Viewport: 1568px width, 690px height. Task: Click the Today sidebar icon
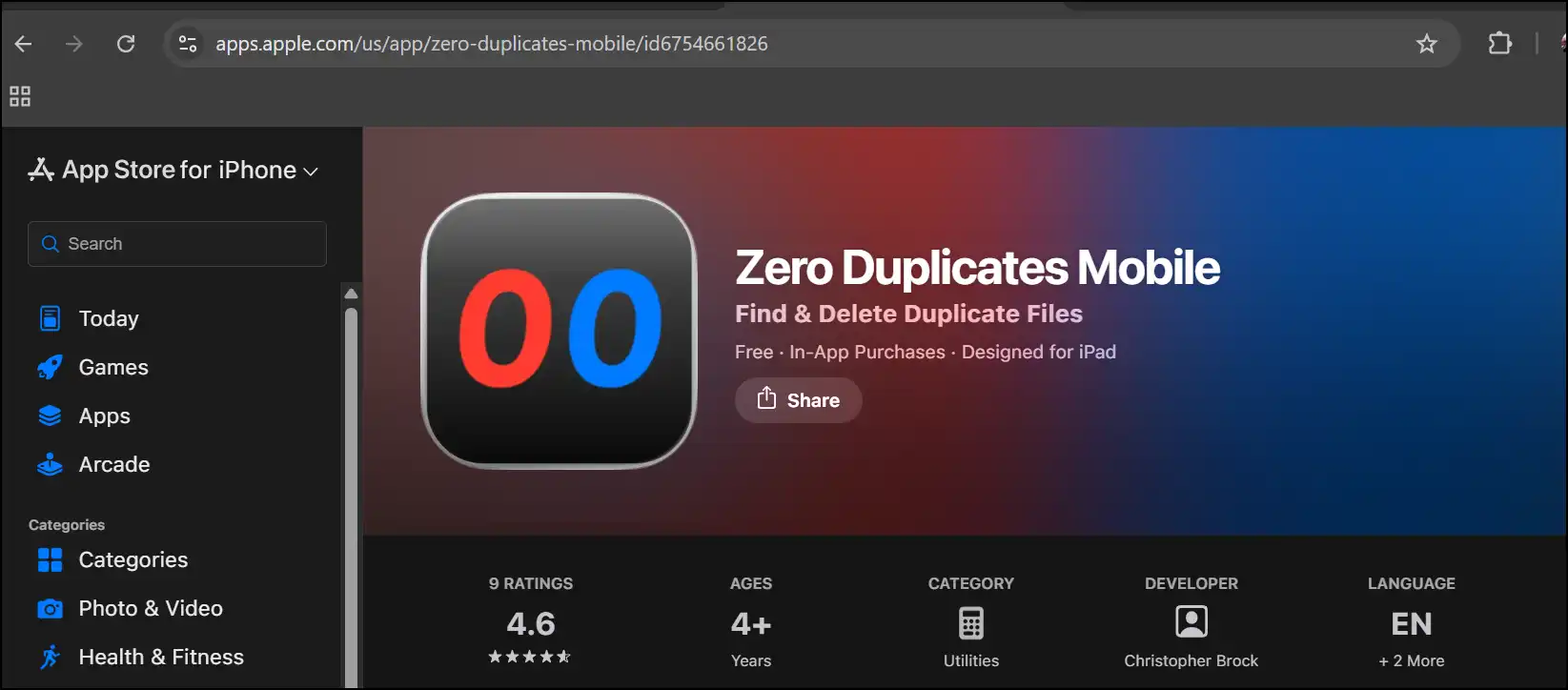click(50, 318)
